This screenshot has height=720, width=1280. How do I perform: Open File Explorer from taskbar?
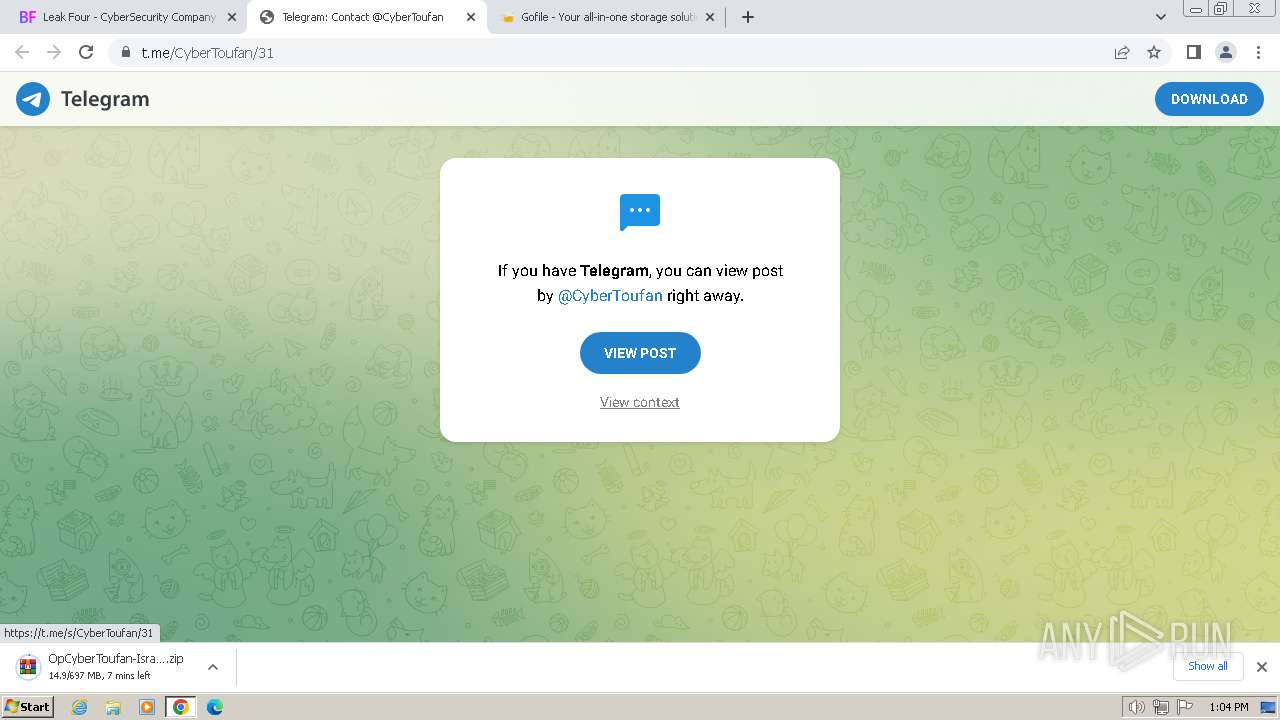pyautogui.click(x=113, y=707)
